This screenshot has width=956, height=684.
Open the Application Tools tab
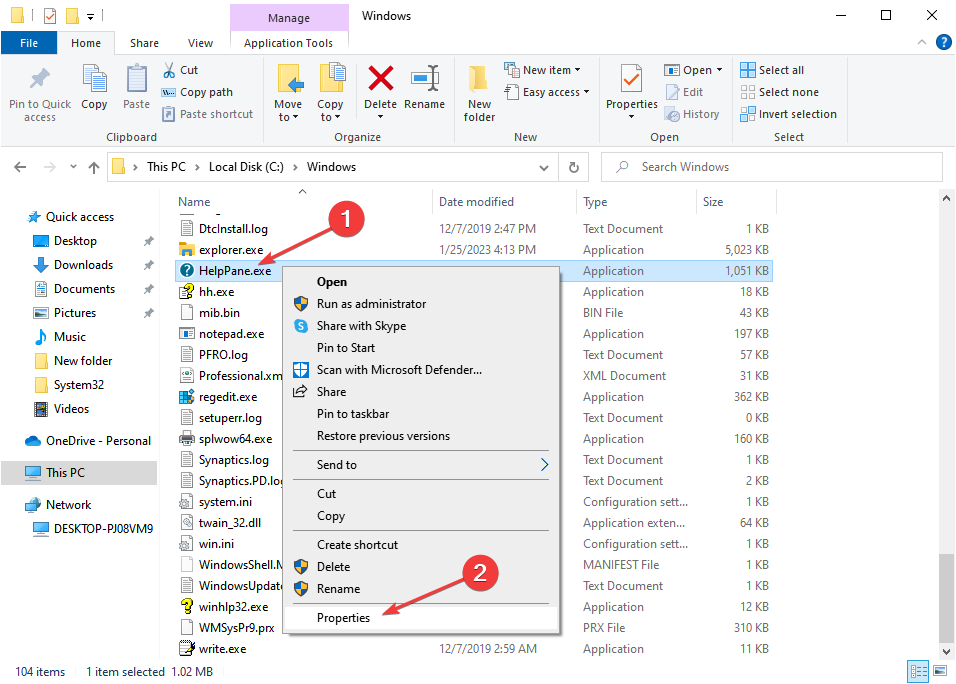point(288,43)
